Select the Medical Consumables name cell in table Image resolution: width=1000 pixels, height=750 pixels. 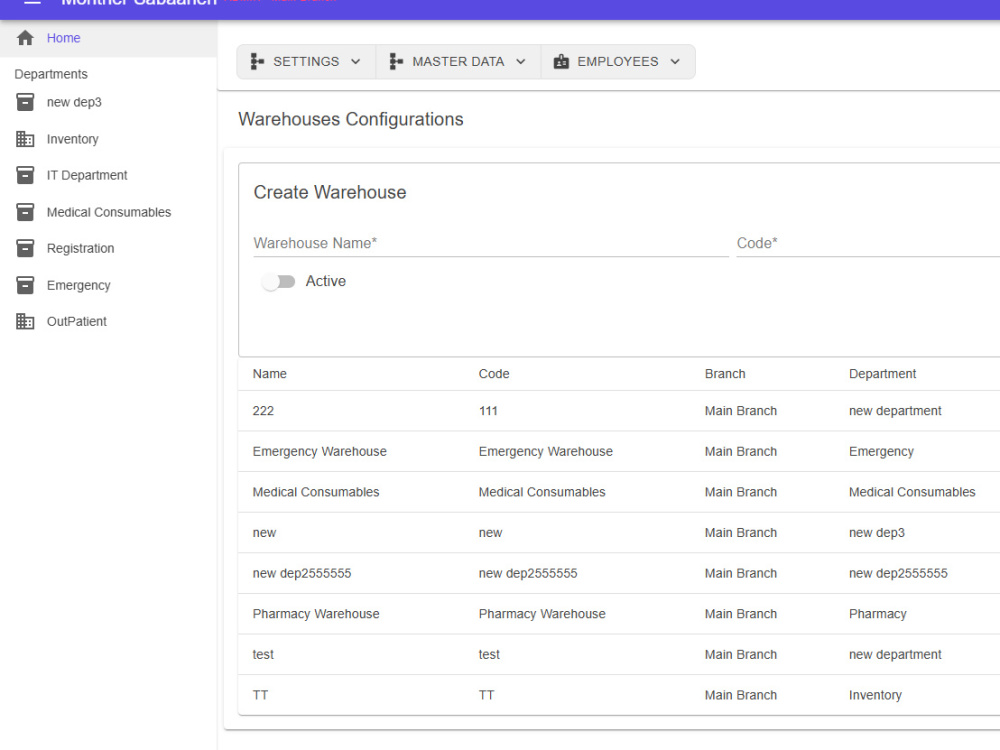coord(316,492)
